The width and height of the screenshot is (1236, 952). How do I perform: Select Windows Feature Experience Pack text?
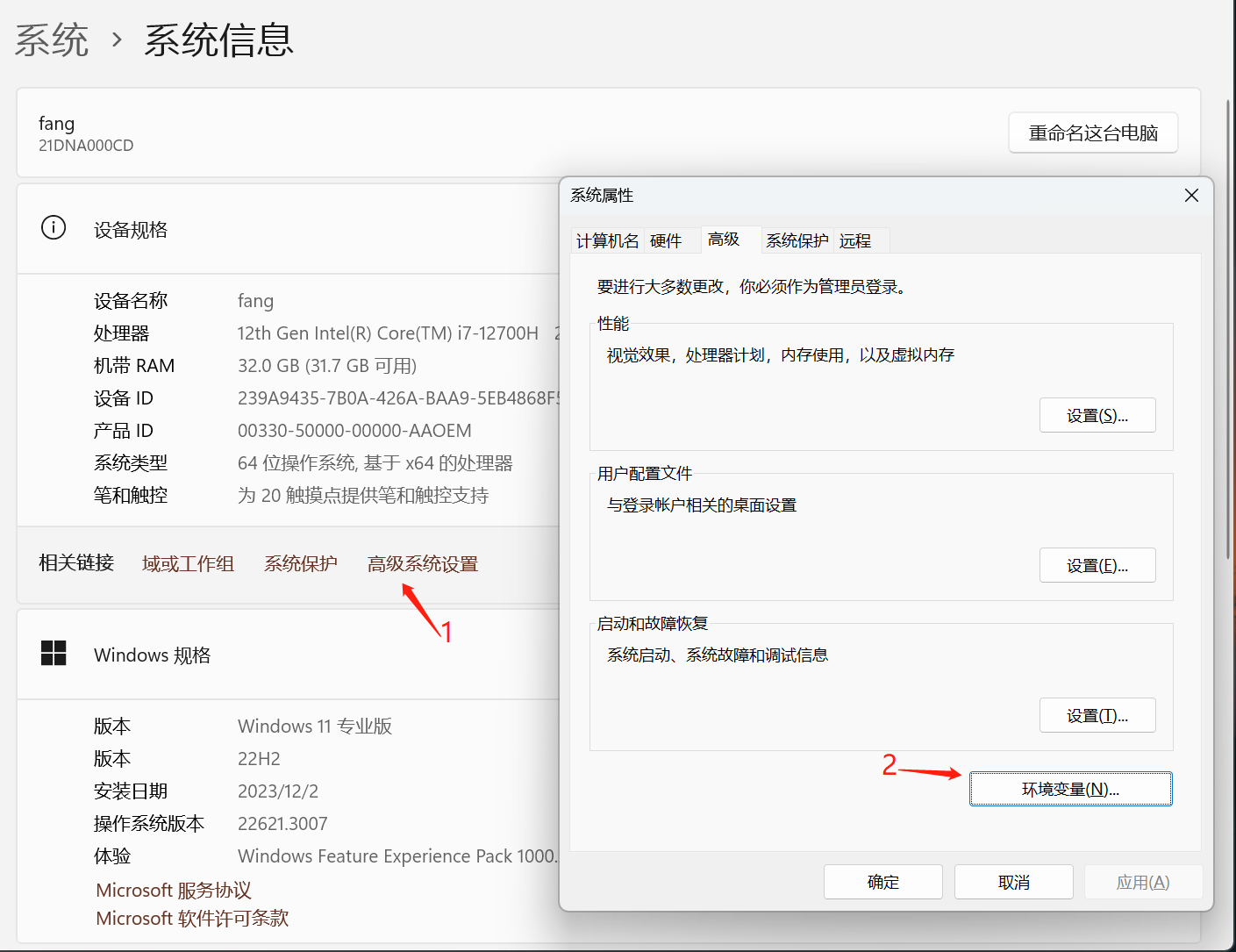pyautogui.click(x=398, y=855)
